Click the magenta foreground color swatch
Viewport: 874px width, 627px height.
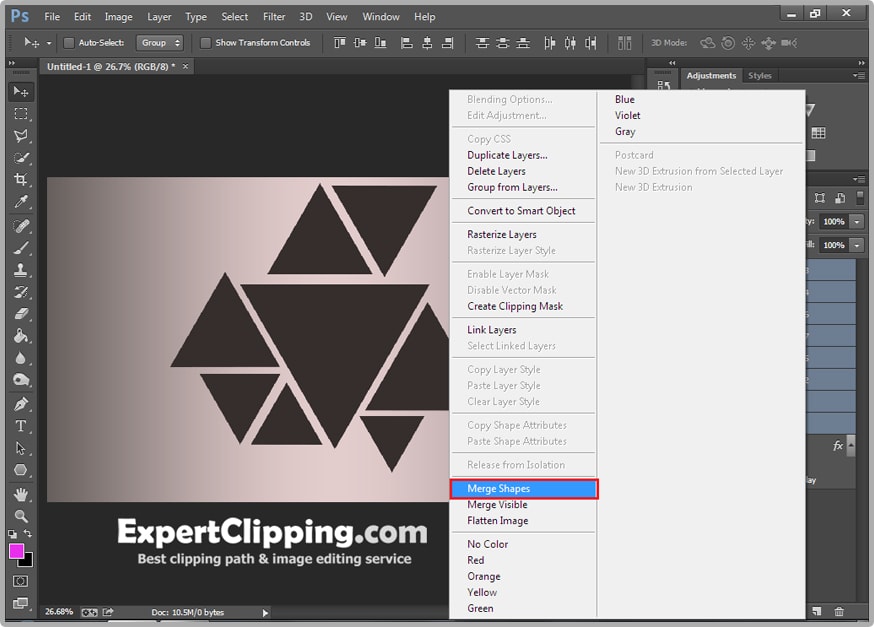(17, 551)
